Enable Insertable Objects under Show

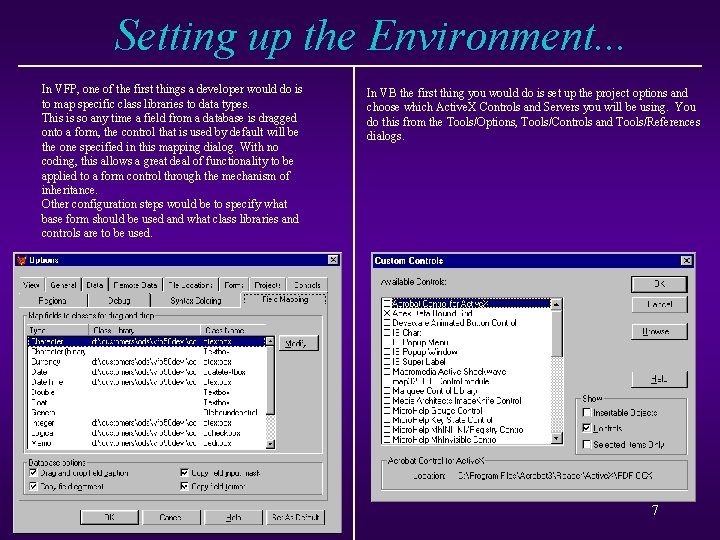coord(586,412)
